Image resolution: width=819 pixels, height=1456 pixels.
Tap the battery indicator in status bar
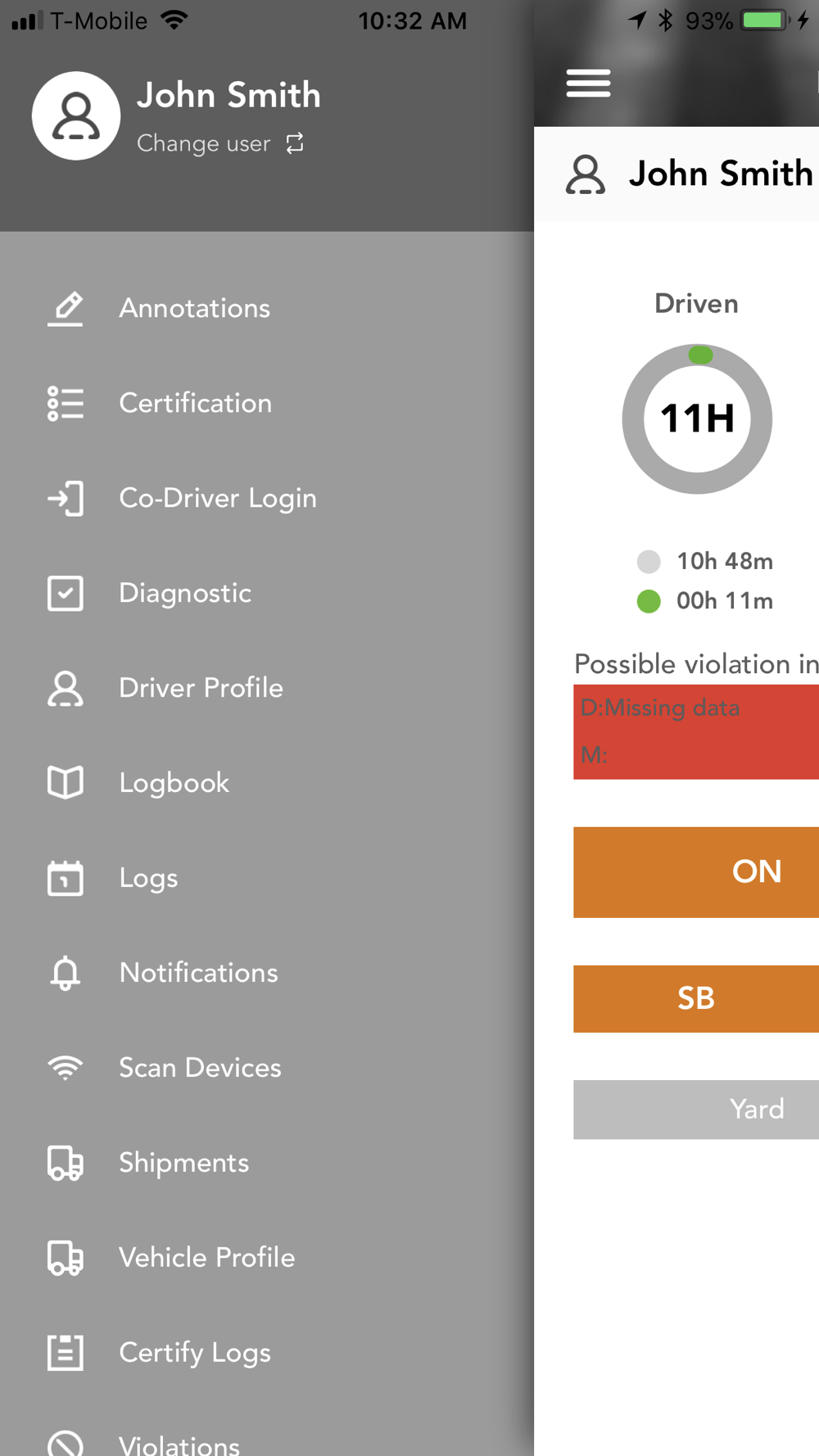click(x=764, y=20)
